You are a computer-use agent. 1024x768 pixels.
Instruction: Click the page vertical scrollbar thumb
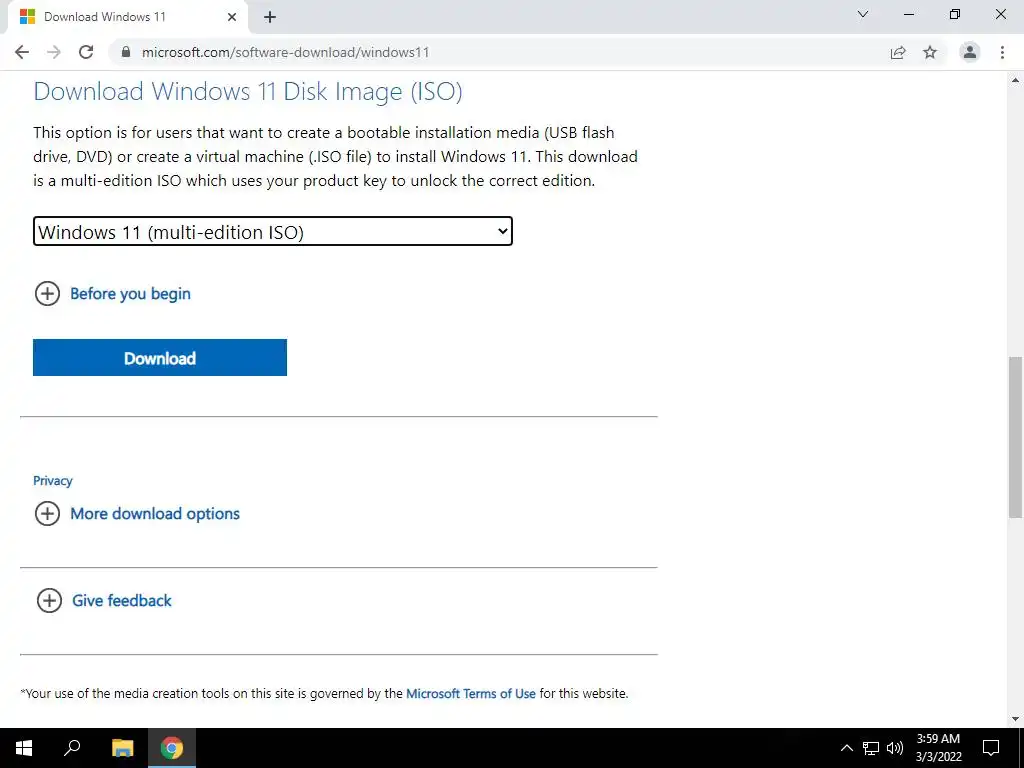pyautogui.click(x=1016, y=438)
